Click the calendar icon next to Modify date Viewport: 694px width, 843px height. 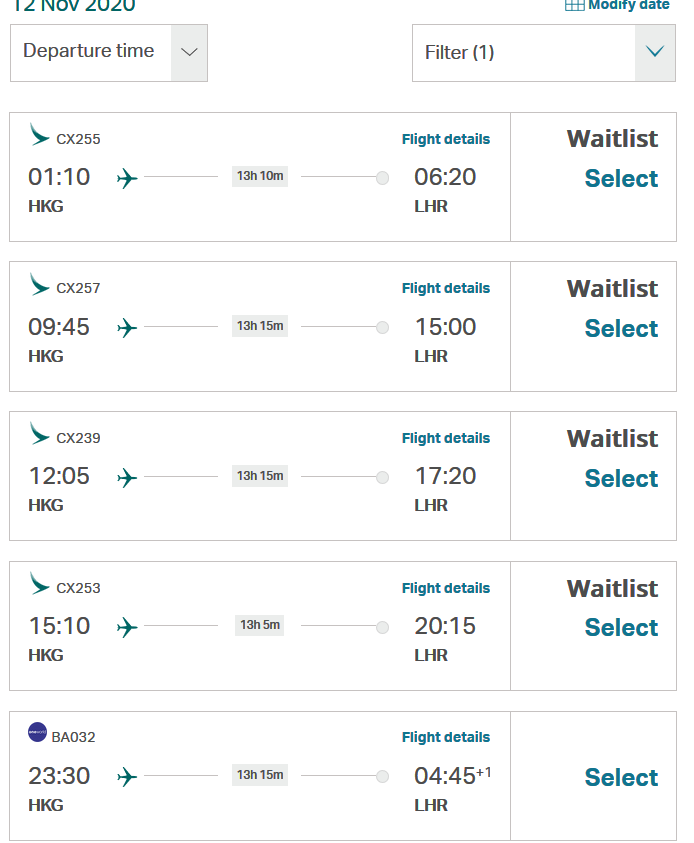(575, 5)
